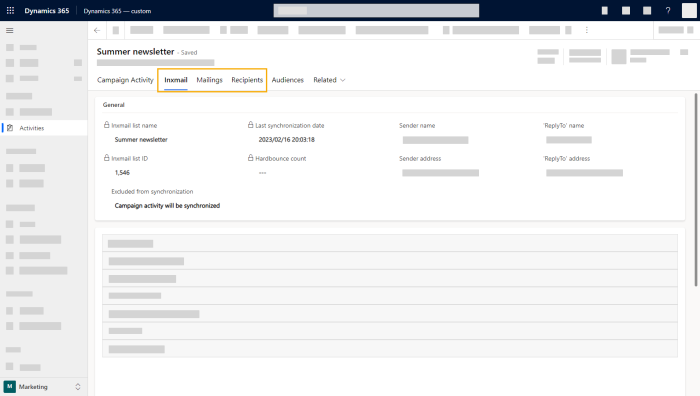Switch to the Audiences tab

[x=288, y=80]
